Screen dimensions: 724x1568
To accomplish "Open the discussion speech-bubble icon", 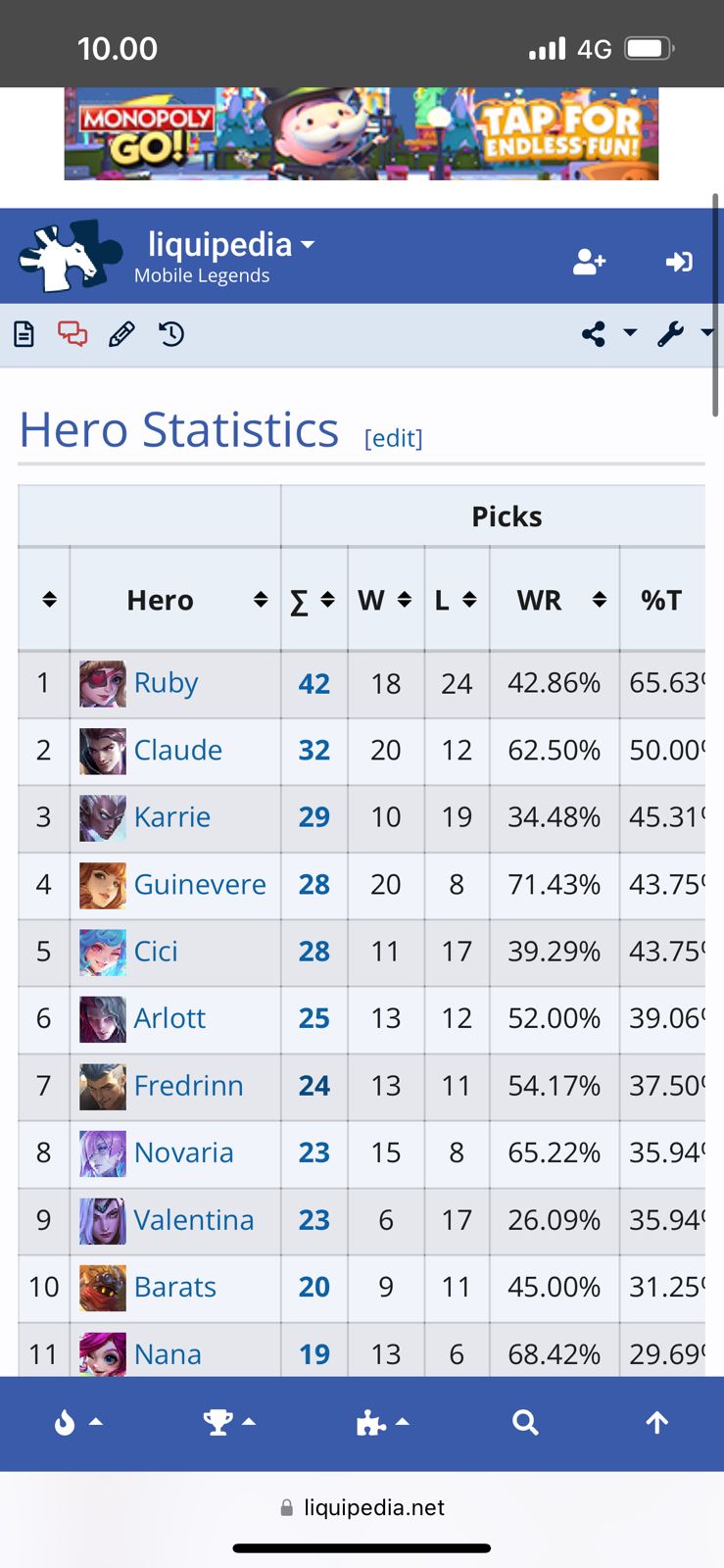I will pos(72,334).
